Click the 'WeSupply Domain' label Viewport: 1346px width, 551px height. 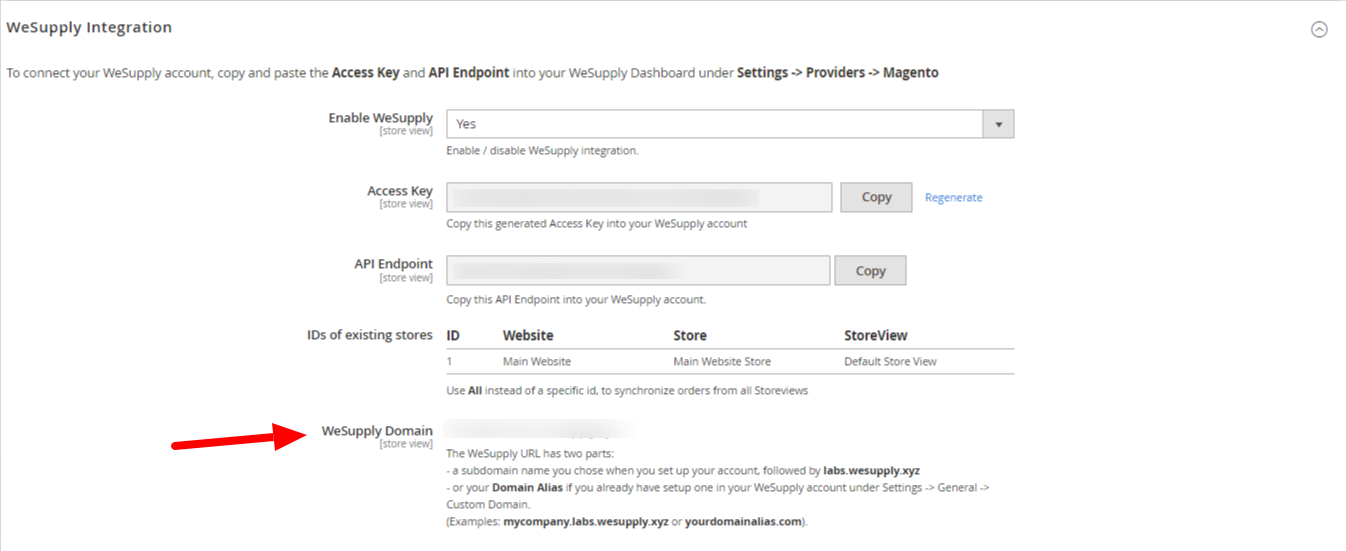pos(377,431)
